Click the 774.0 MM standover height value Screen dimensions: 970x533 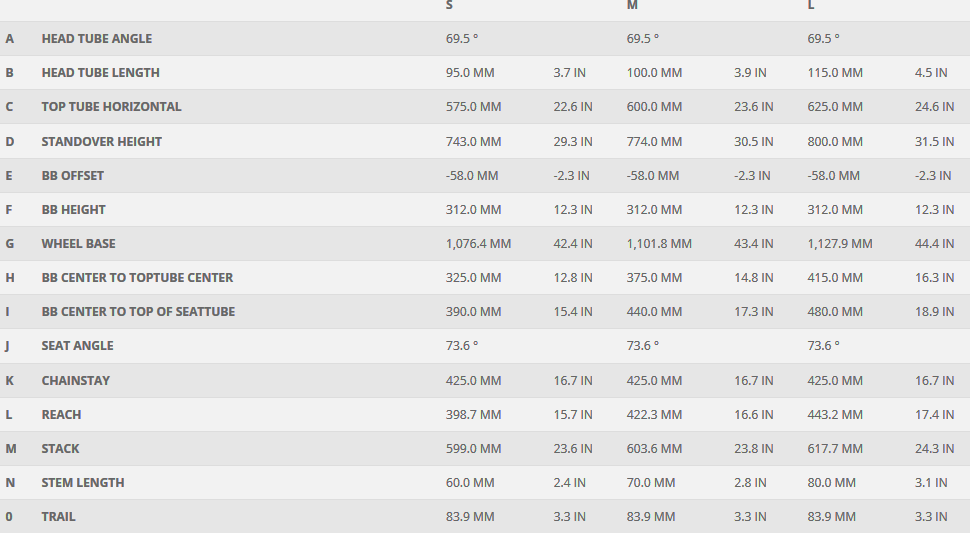654,142
